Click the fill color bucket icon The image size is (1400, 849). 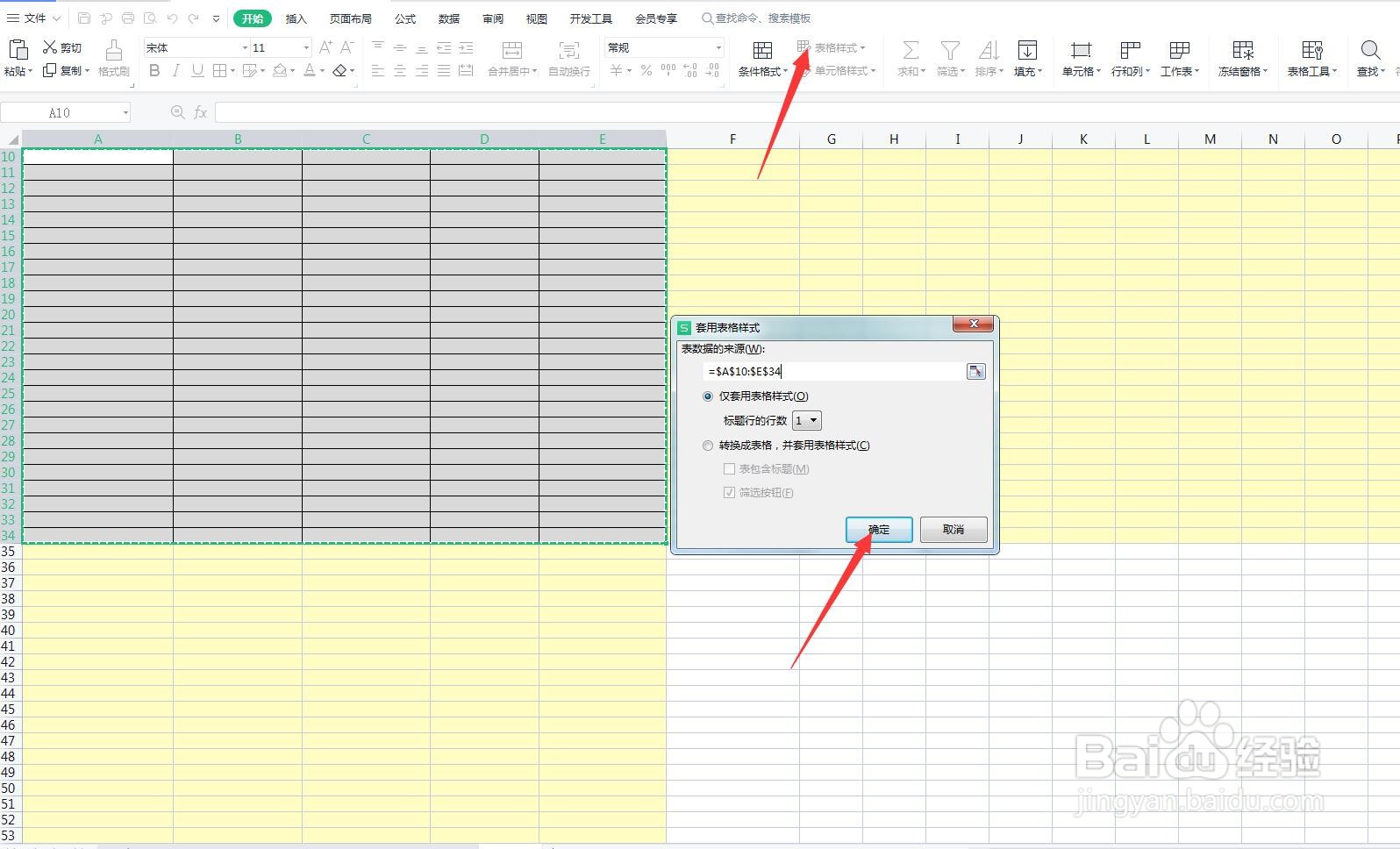[x=280, y=71]
